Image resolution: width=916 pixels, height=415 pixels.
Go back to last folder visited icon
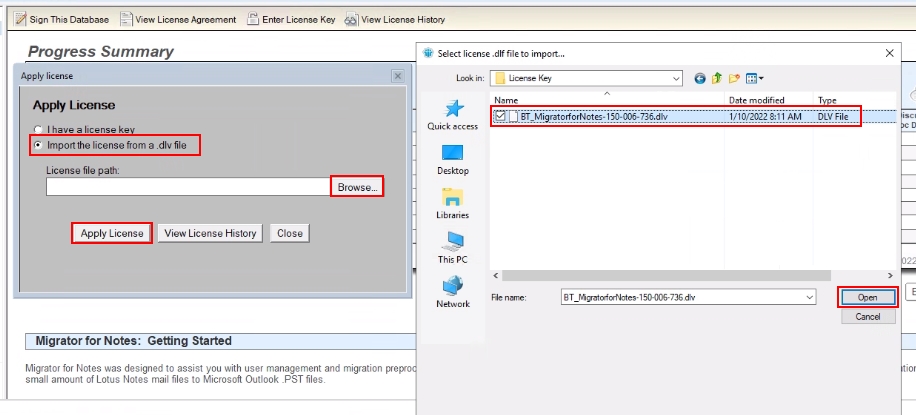coord(700,78)
